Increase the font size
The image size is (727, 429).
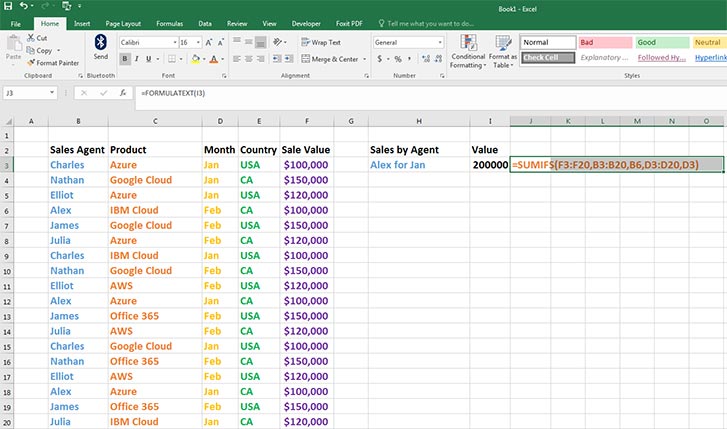click(209, 42)
